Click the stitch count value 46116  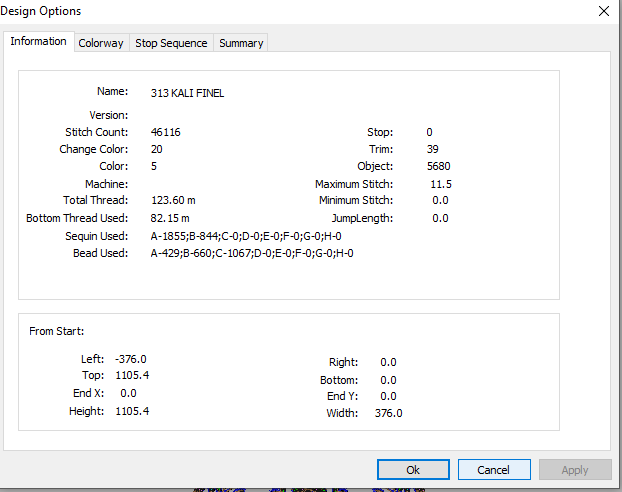point(165,132)
